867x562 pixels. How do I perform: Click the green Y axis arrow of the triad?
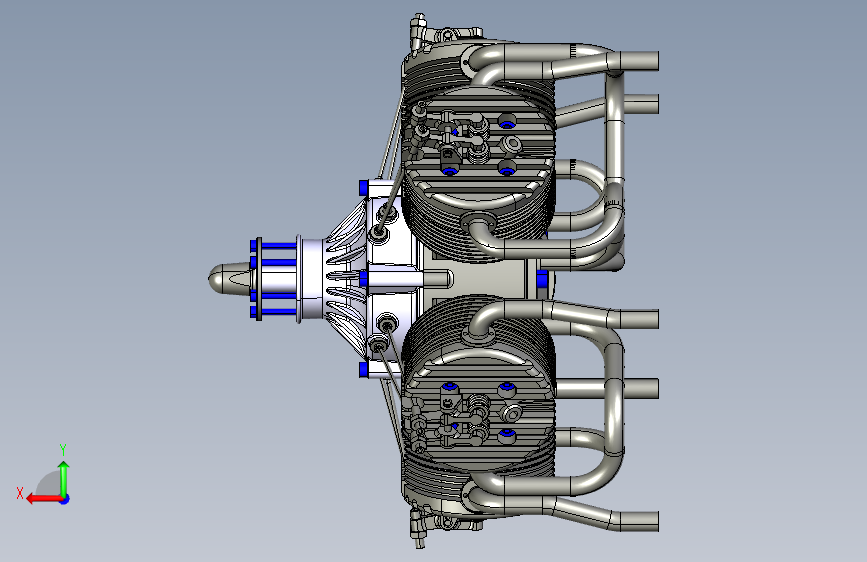(x=64, y=479)
